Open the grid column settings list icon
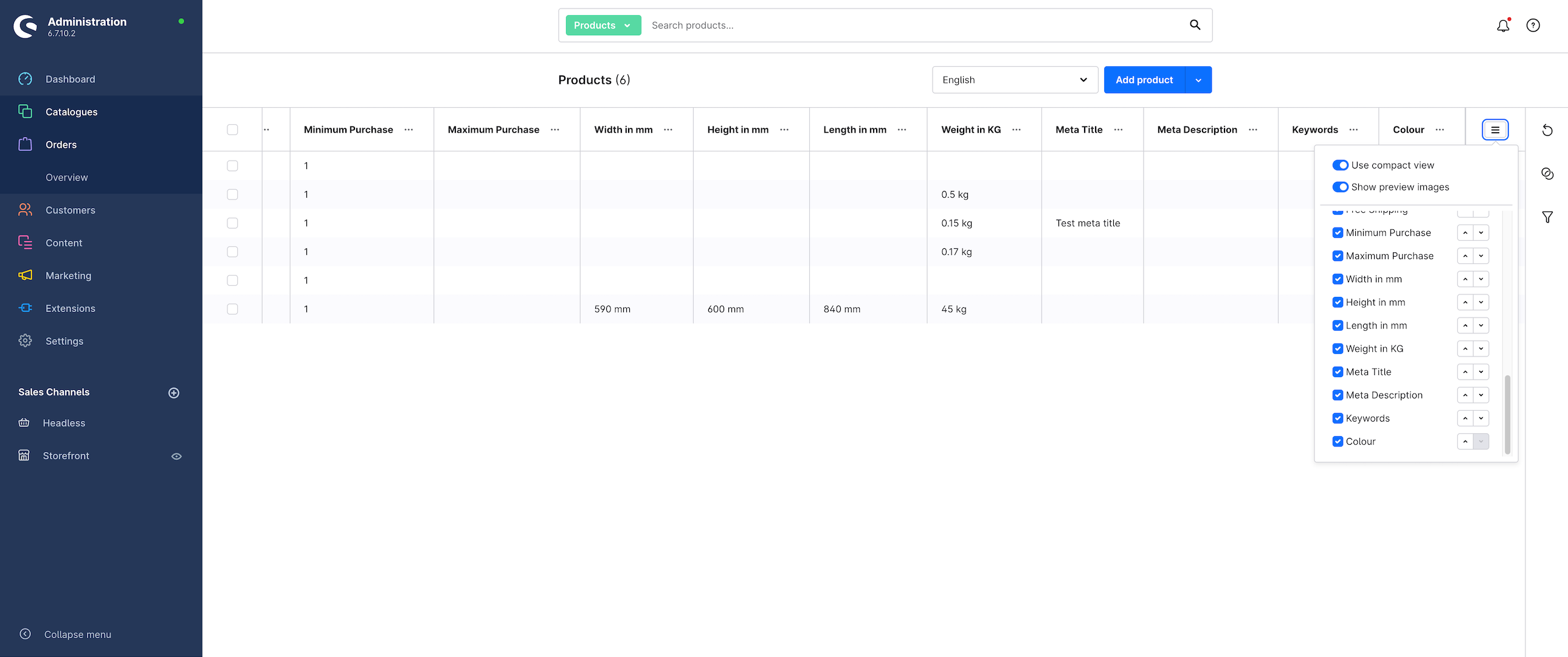 pos(1495,130)
